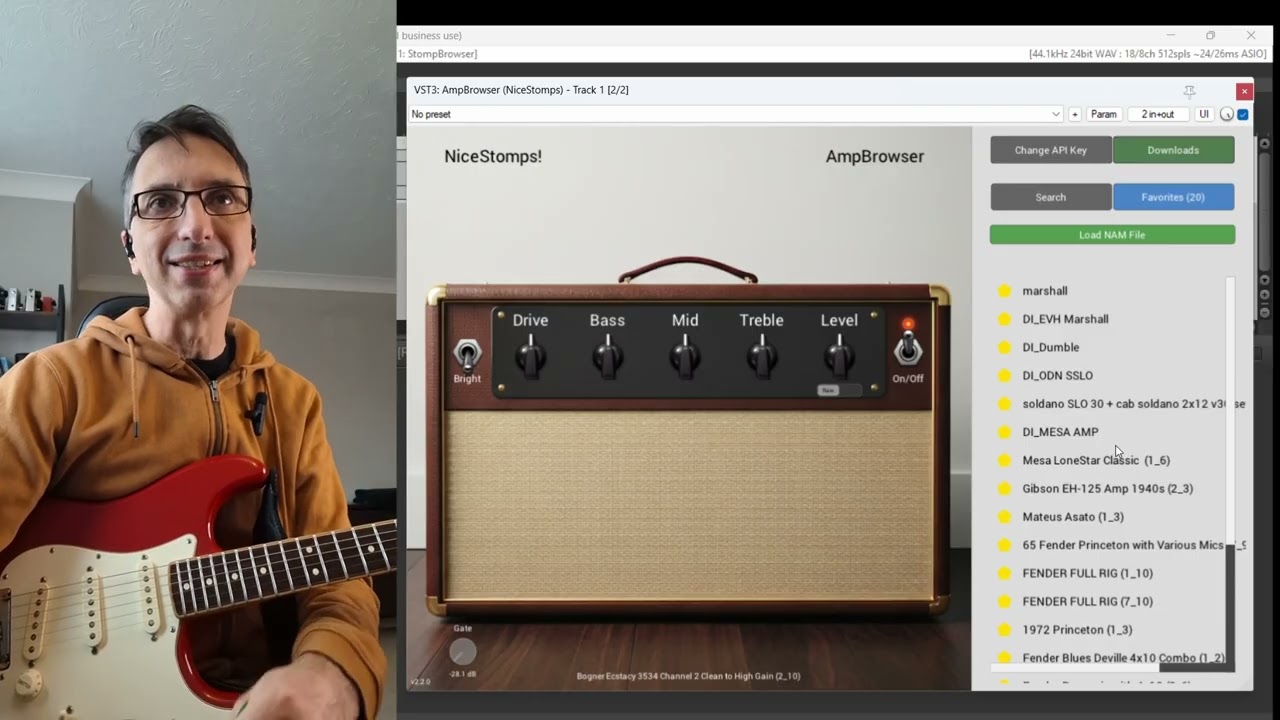Toggle favorite dot for Mesa LoneStar Classic
This screenshot has width=1280, height=720.
(1004, 460)
